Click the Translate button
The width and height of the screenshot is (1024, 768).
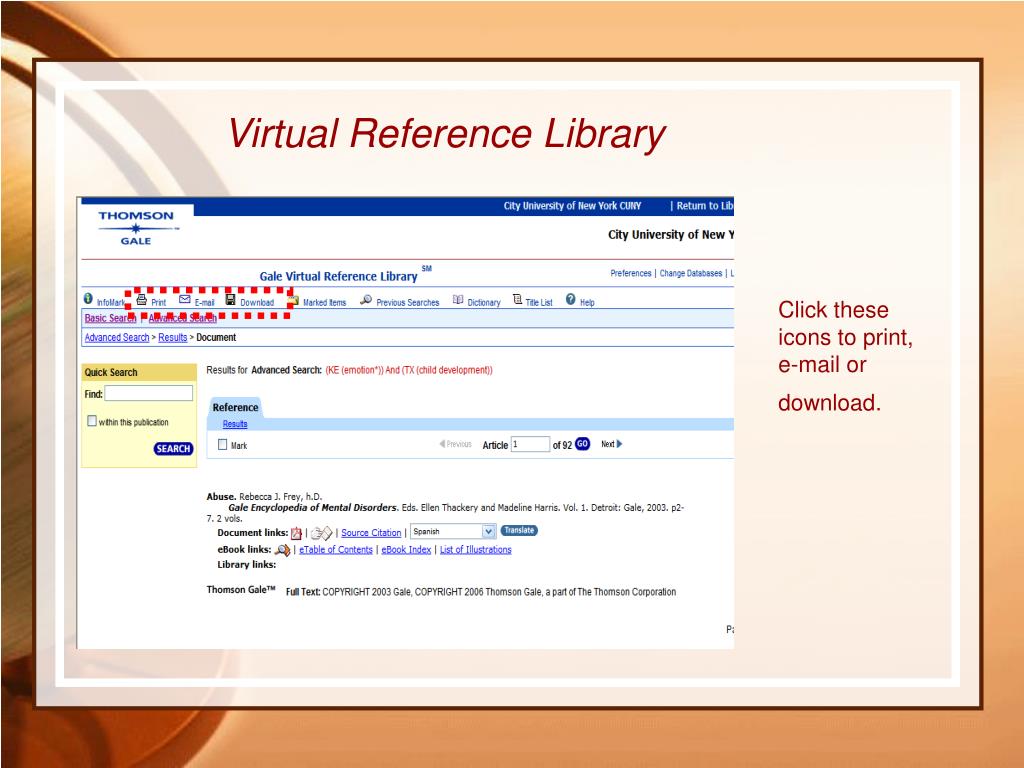click(519, 530)
